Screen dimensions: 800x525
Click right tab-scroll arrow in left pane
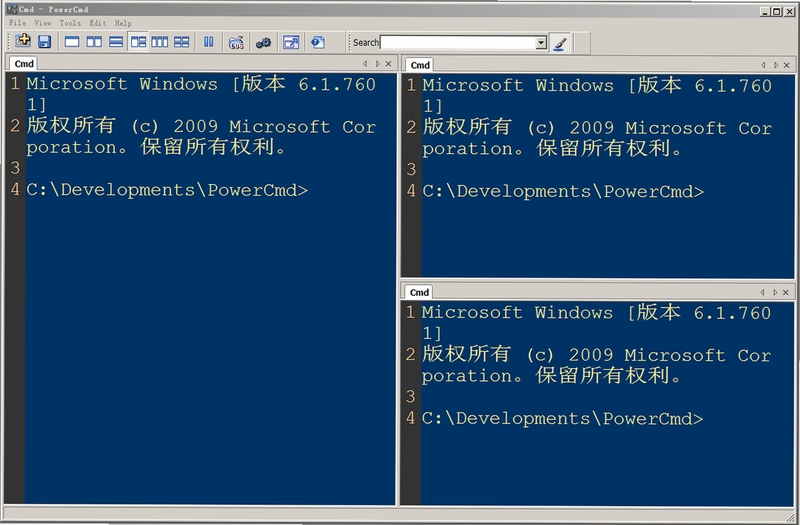(378, 64)
